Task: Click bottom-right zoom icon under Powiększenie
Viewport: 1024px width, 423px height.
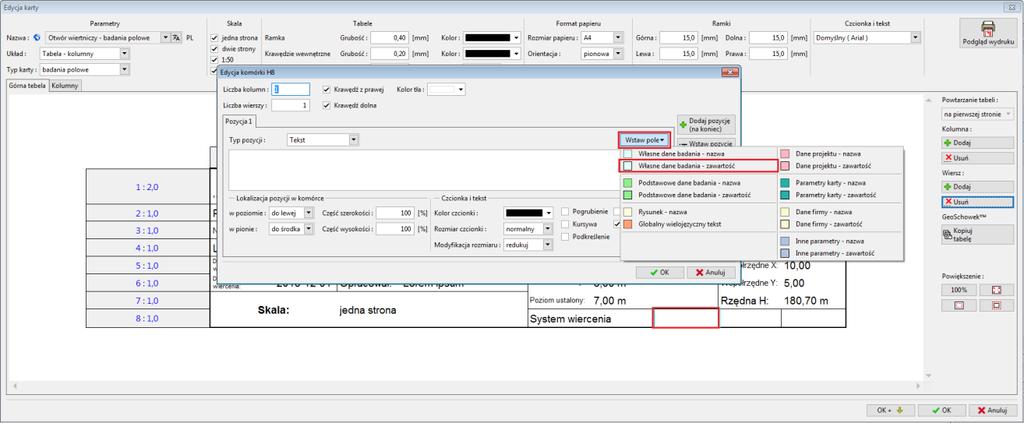Action: click(x=996, y=305)
